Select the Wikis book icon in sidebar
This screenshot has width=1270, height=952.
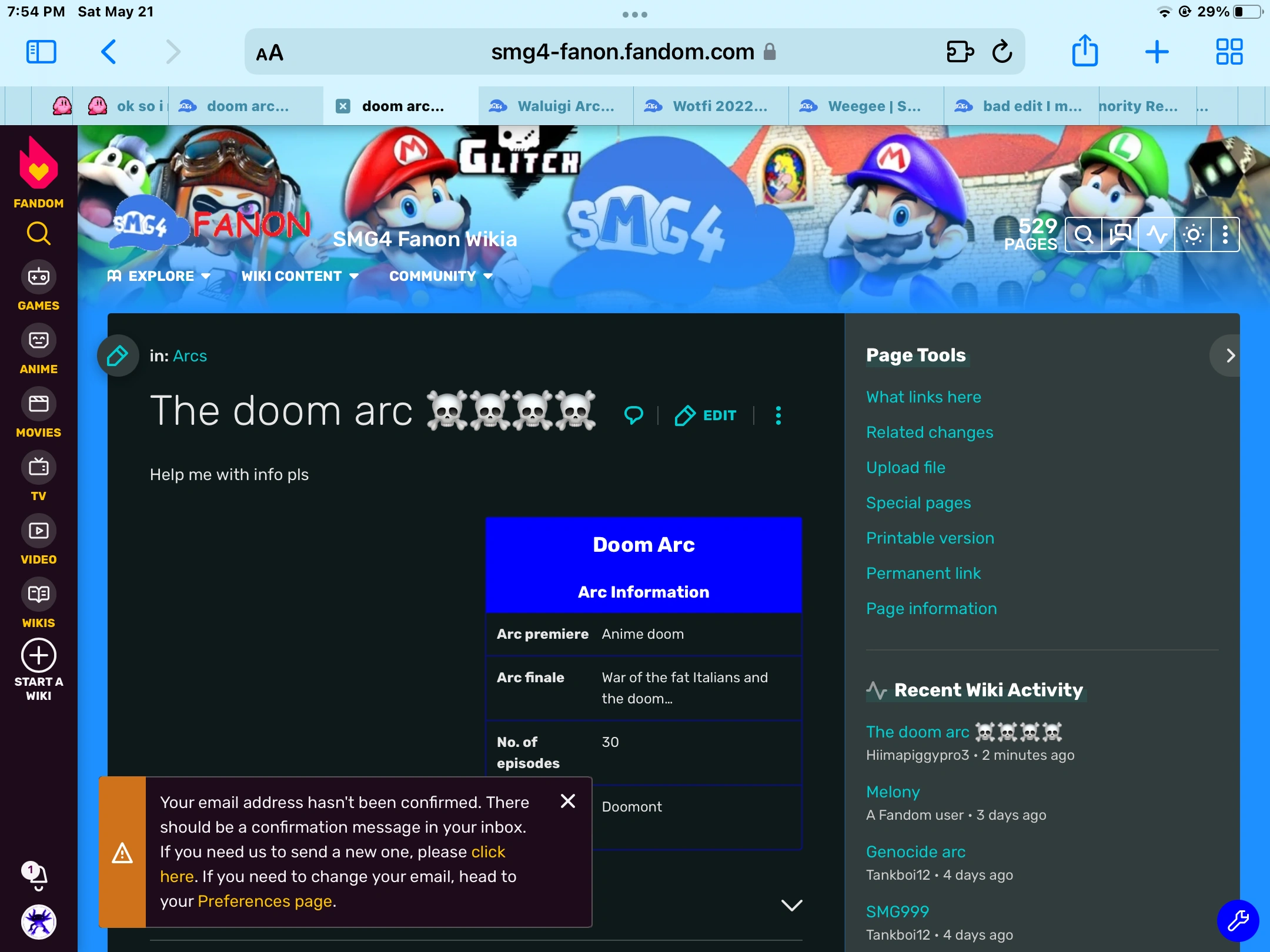click(38, 595)
